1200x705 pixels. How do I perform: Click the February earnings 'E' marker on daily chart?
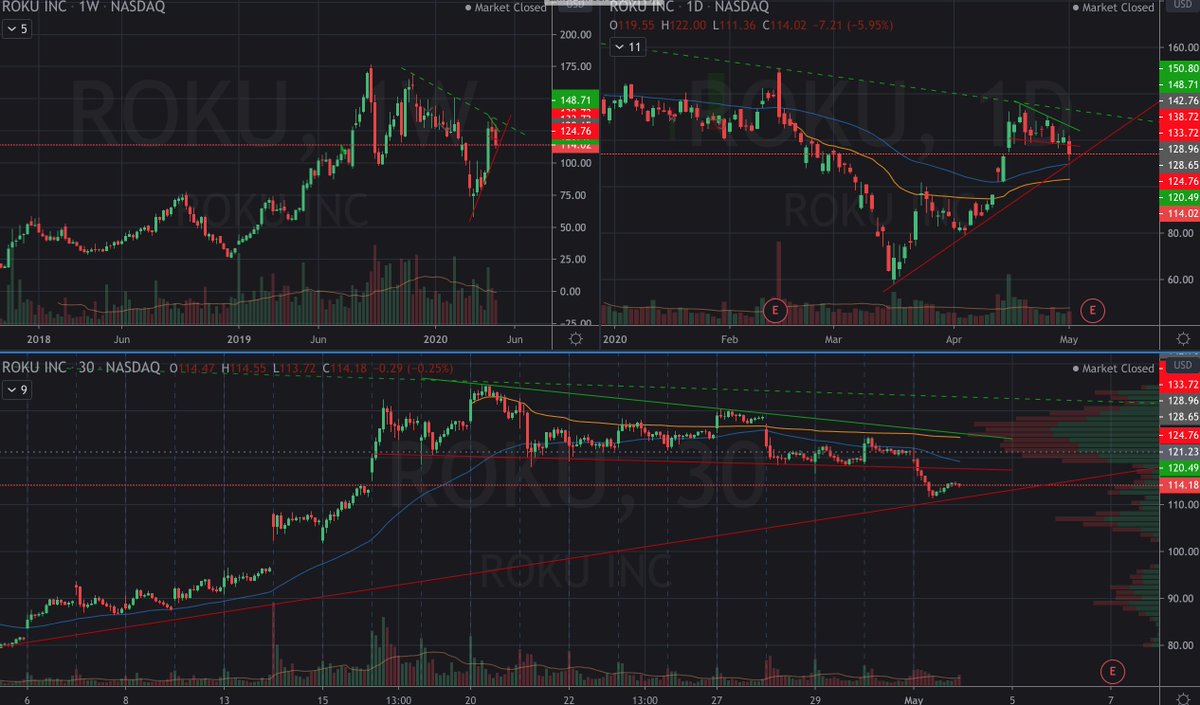(x=774, y=311)
